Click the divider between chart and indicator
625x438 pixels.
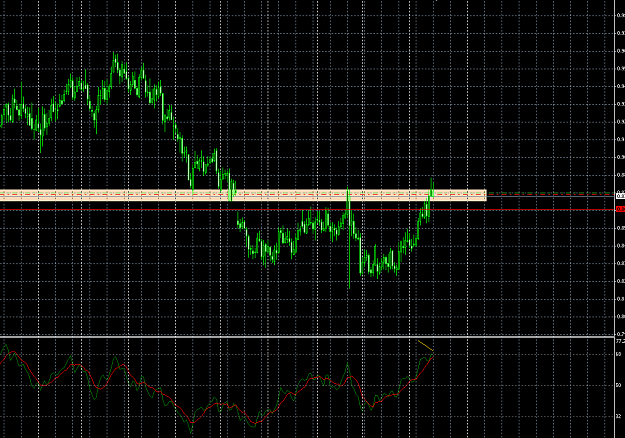307,337
